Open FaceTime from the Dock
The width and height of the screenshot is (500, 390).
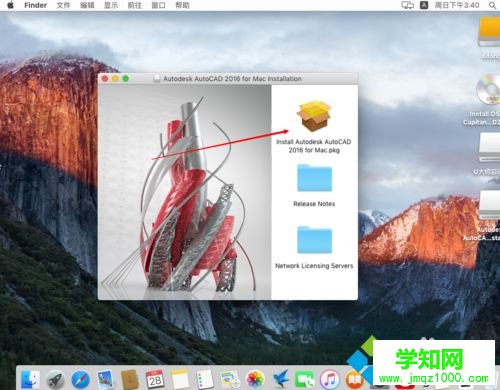[305, 379]
